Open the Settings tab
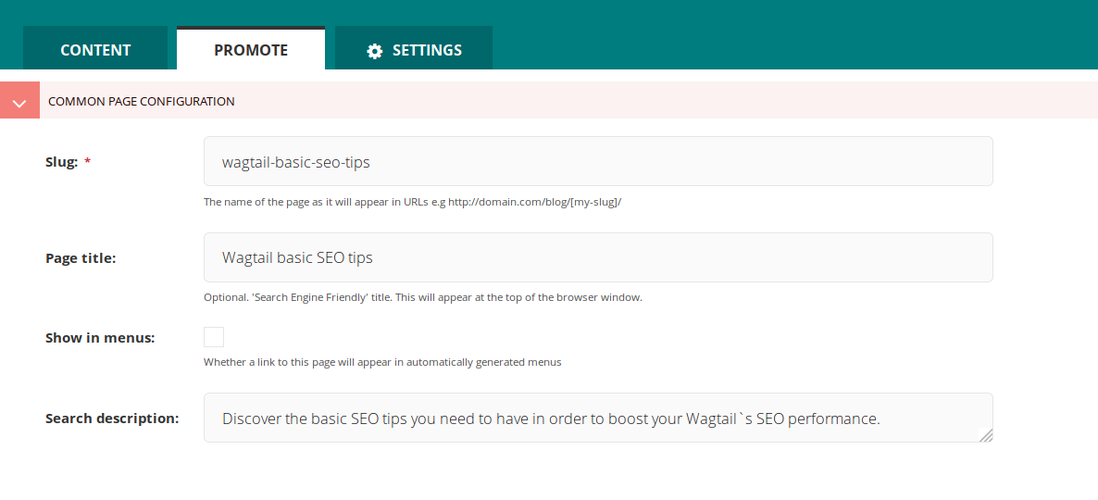This screenshot has width=1098, height=500. pos(413,50)
